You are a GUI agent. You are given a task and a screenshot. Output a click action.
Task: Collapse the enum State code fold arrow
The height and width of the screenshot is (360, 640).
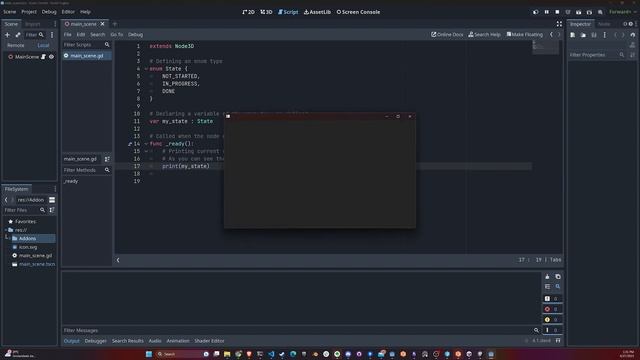pos(146,69)
